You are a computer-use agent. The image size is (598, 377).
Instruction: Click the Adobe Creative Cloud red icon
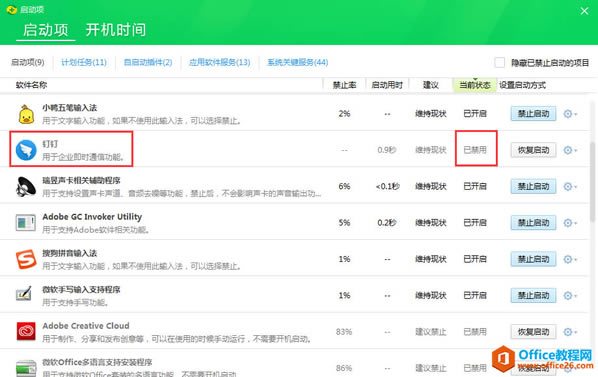pyautogui.click(x=26, y=331)
